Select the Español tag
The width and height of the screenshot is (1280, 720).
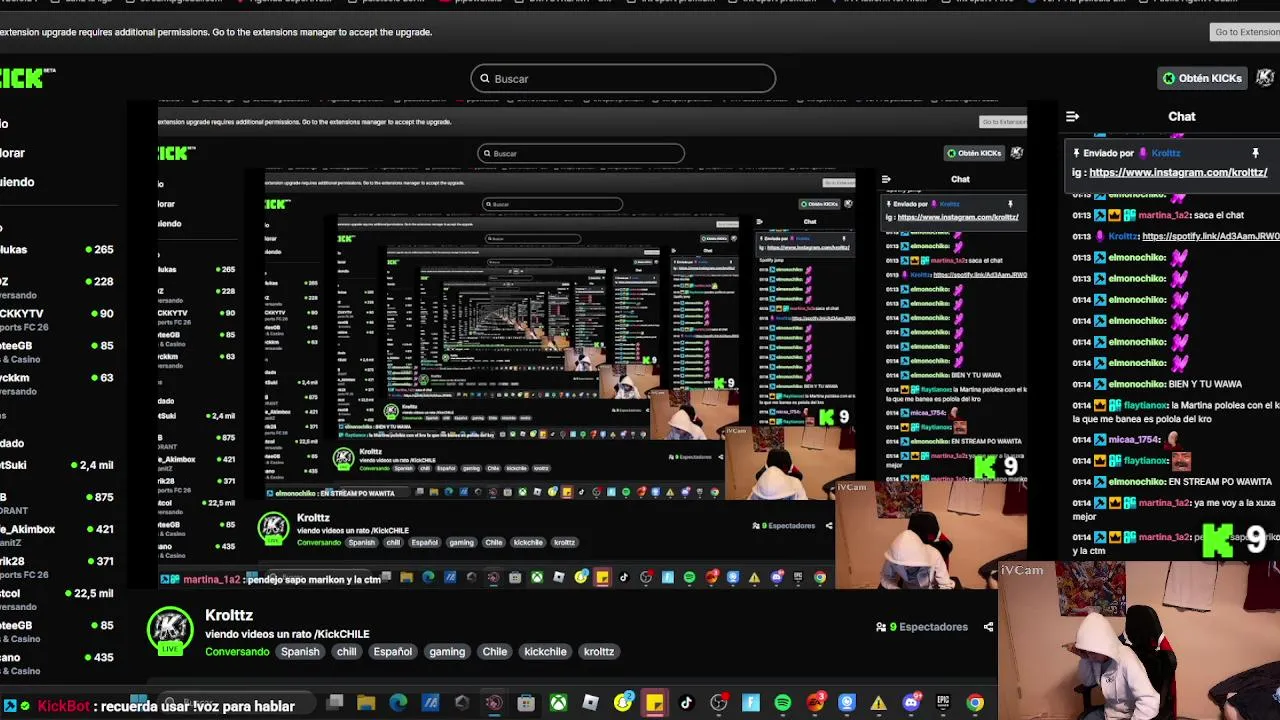(392, 652)
